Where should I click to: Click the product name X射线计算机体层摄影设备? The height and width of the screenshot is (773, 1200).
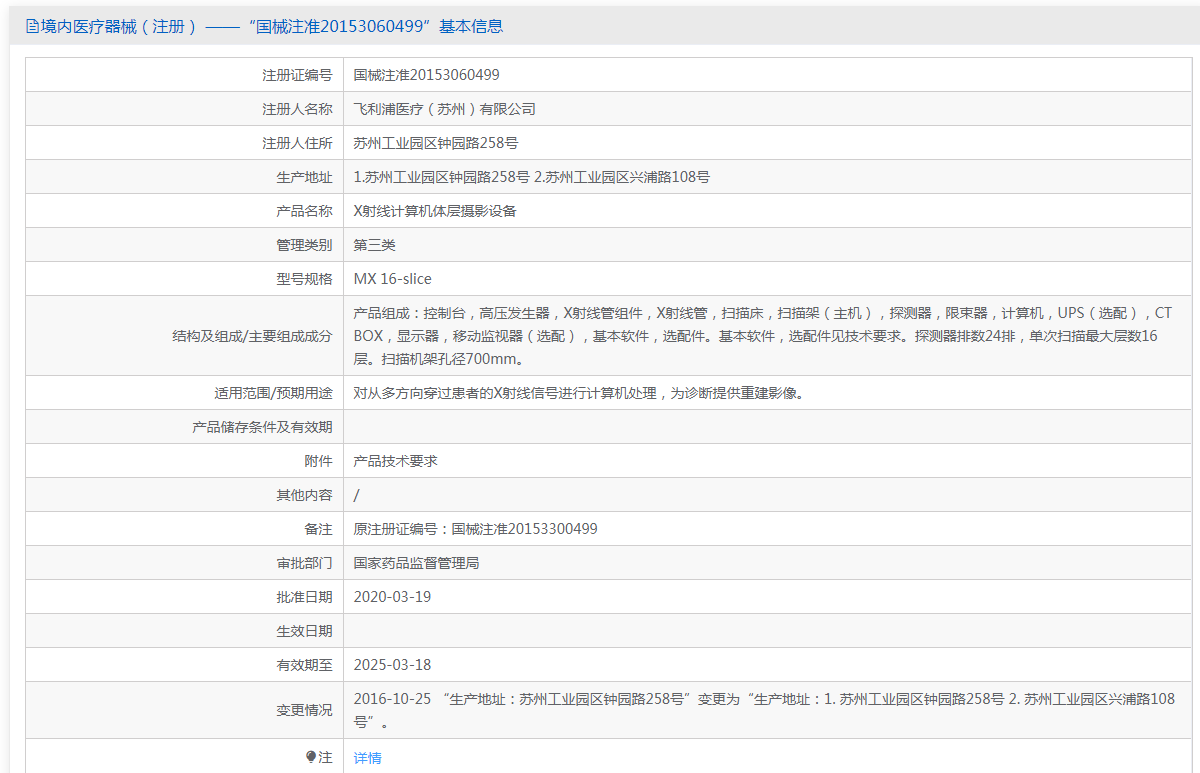coord(435,211)
